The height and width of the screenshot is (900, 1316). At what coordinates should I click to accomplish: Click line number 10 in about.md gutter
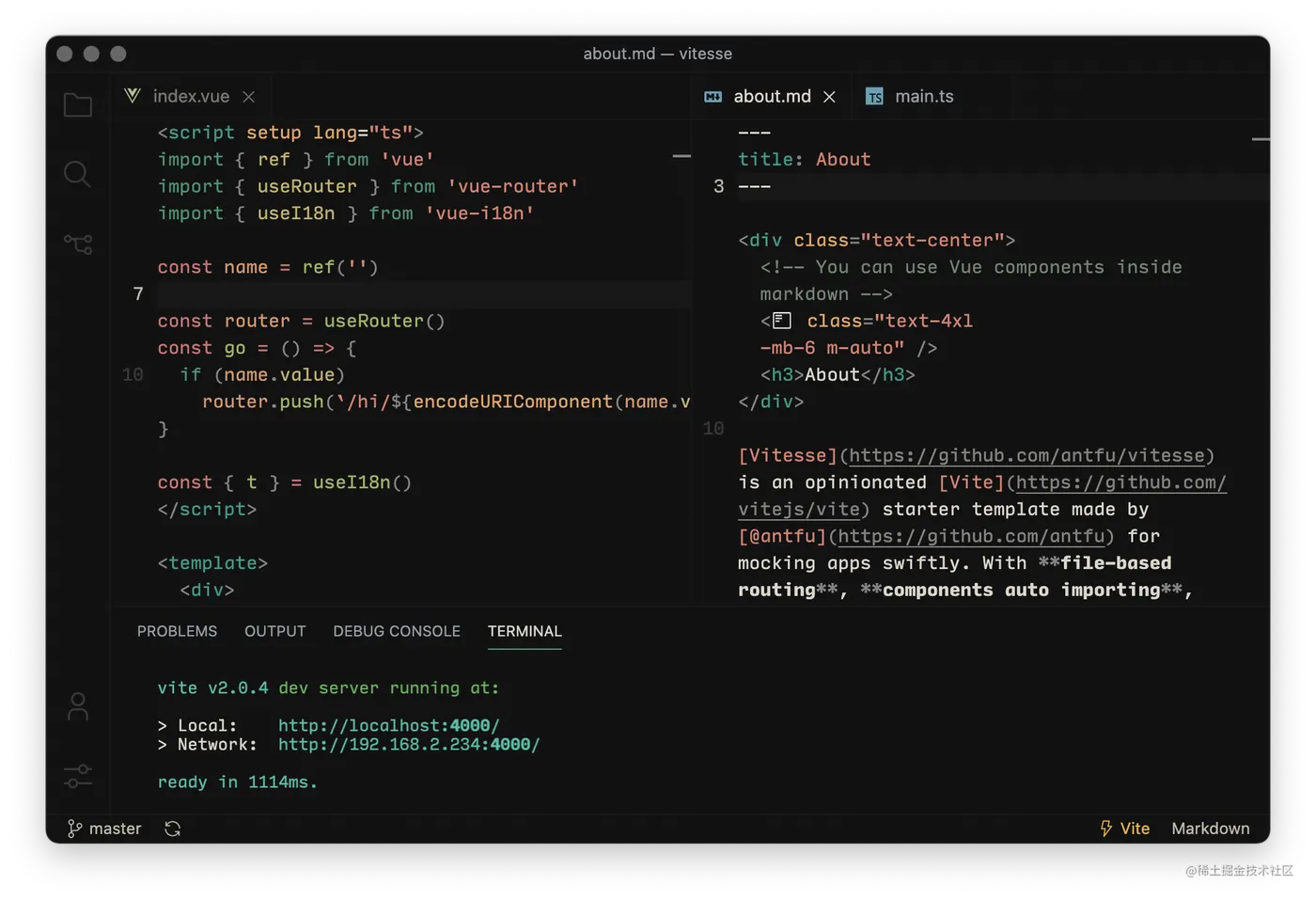713,428
